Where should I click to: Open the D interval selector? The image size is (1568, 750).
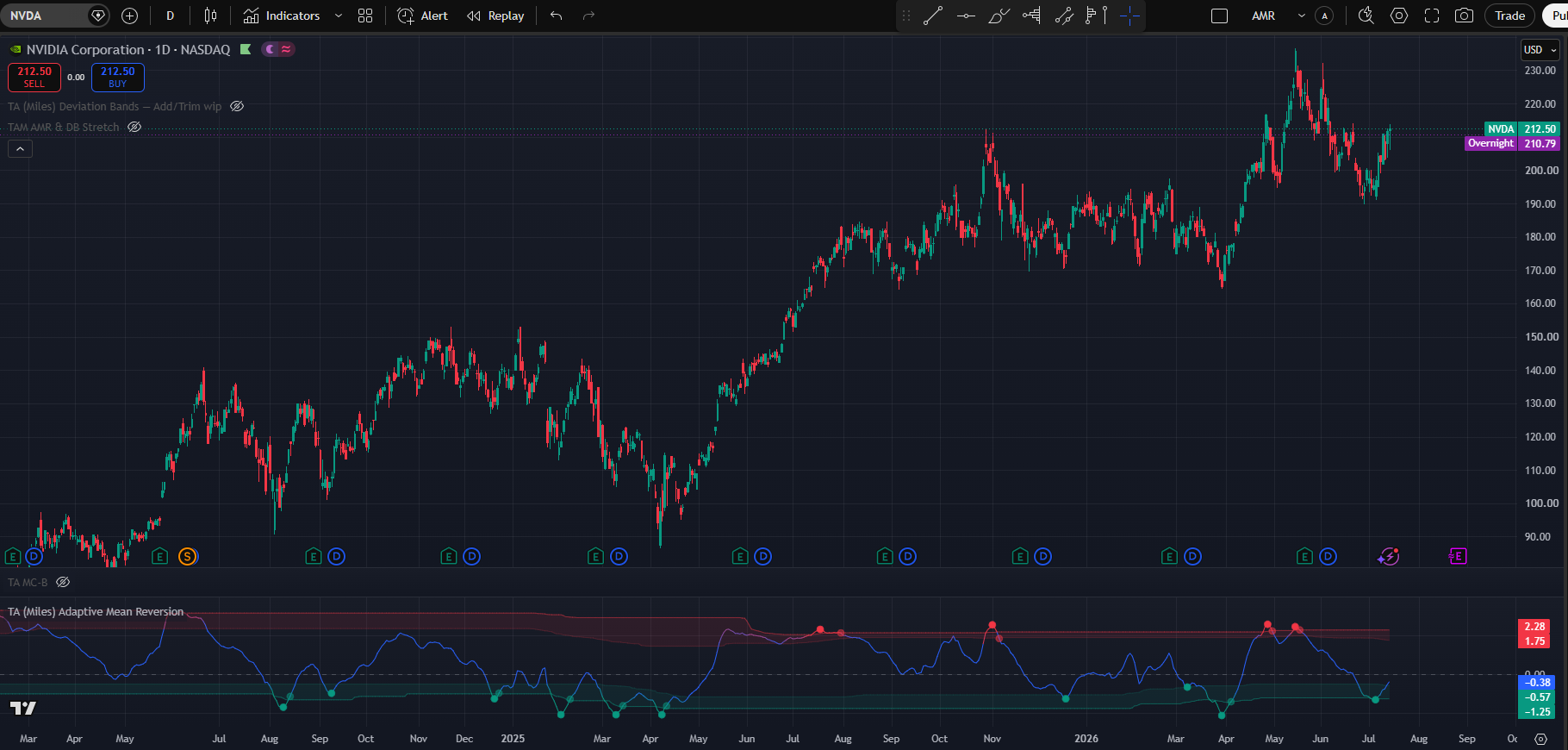pyautogui.click(x=170, y=16)
